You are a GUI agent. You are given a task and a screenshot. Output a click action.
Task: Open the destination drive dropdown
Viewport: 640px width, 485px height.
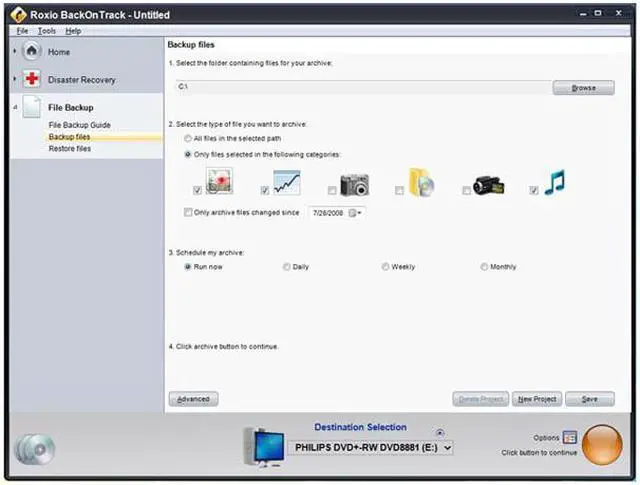pyautogui.click(x=446, y=447)
